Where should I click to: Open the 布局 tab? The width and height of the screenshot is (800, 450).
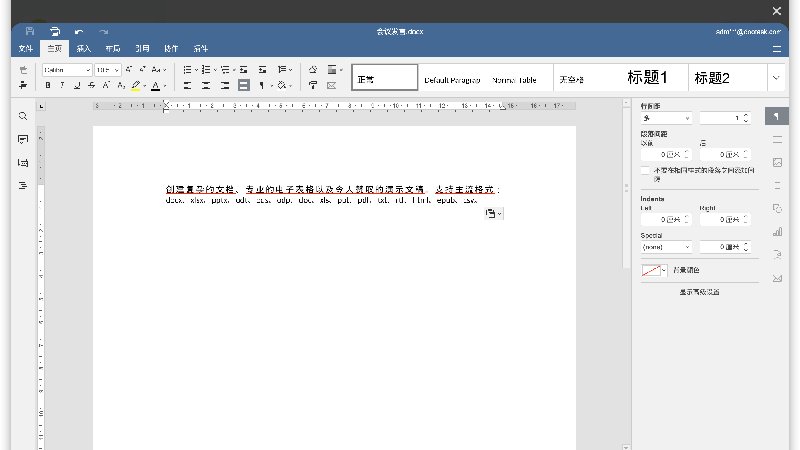coord(113,48)
